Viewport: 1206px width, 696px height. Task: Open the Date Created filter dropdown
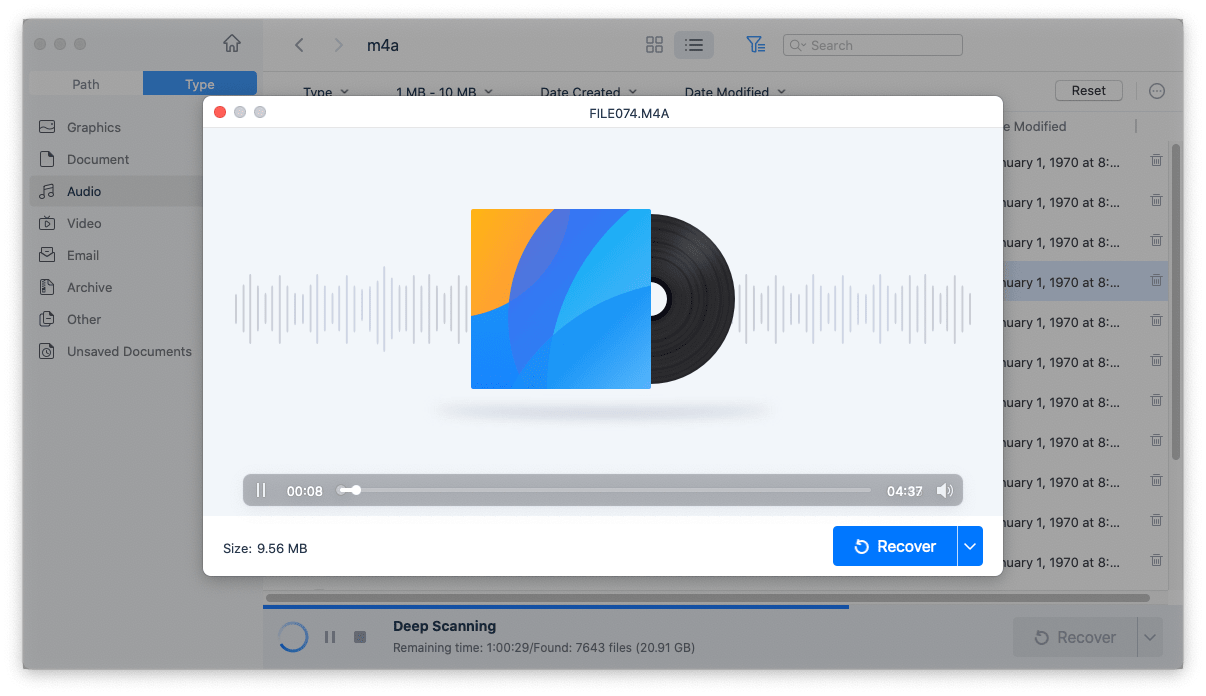point(589,92)
